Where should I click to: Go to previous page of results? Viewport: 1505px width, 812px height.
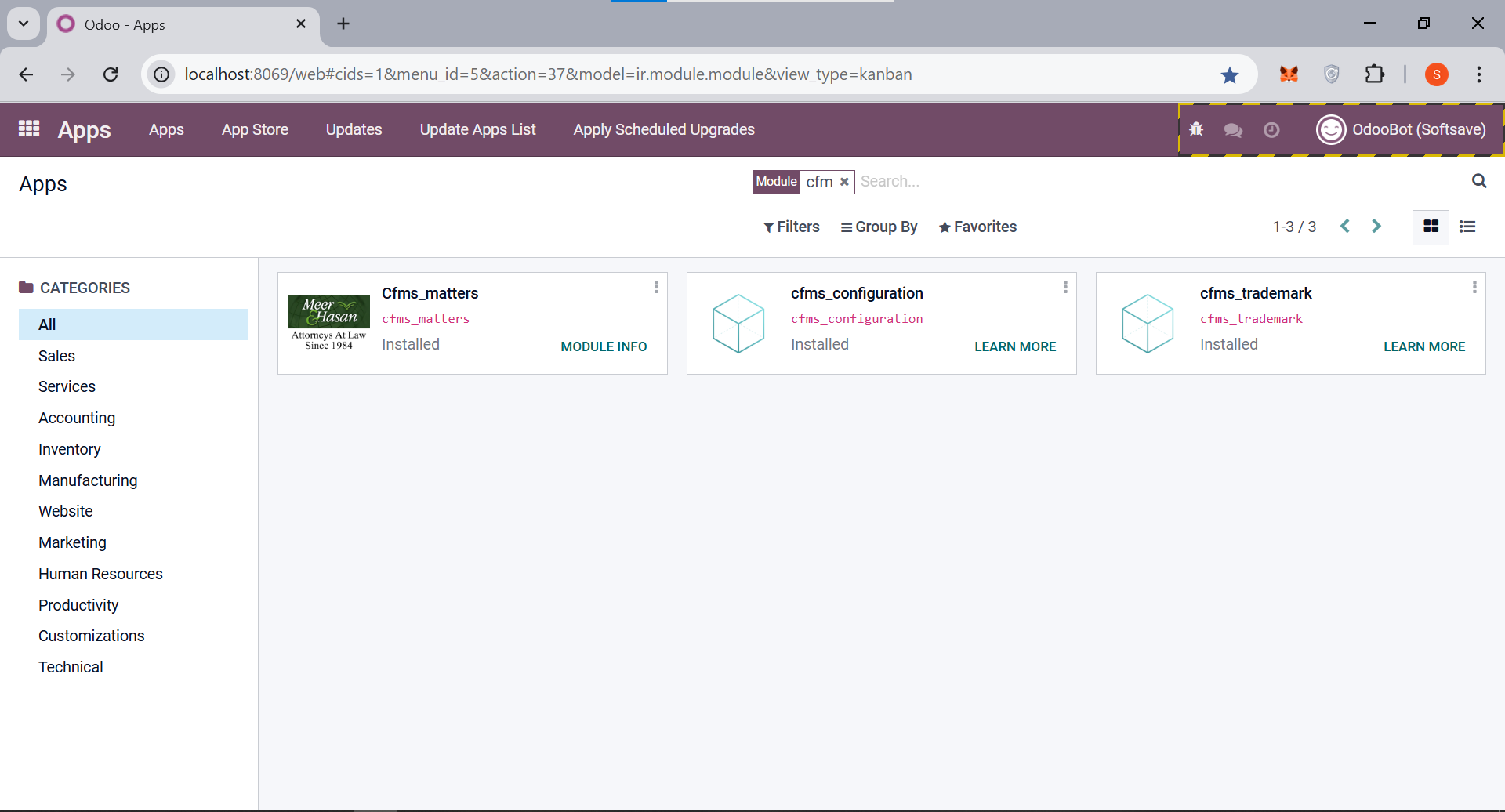(1345, 227)
